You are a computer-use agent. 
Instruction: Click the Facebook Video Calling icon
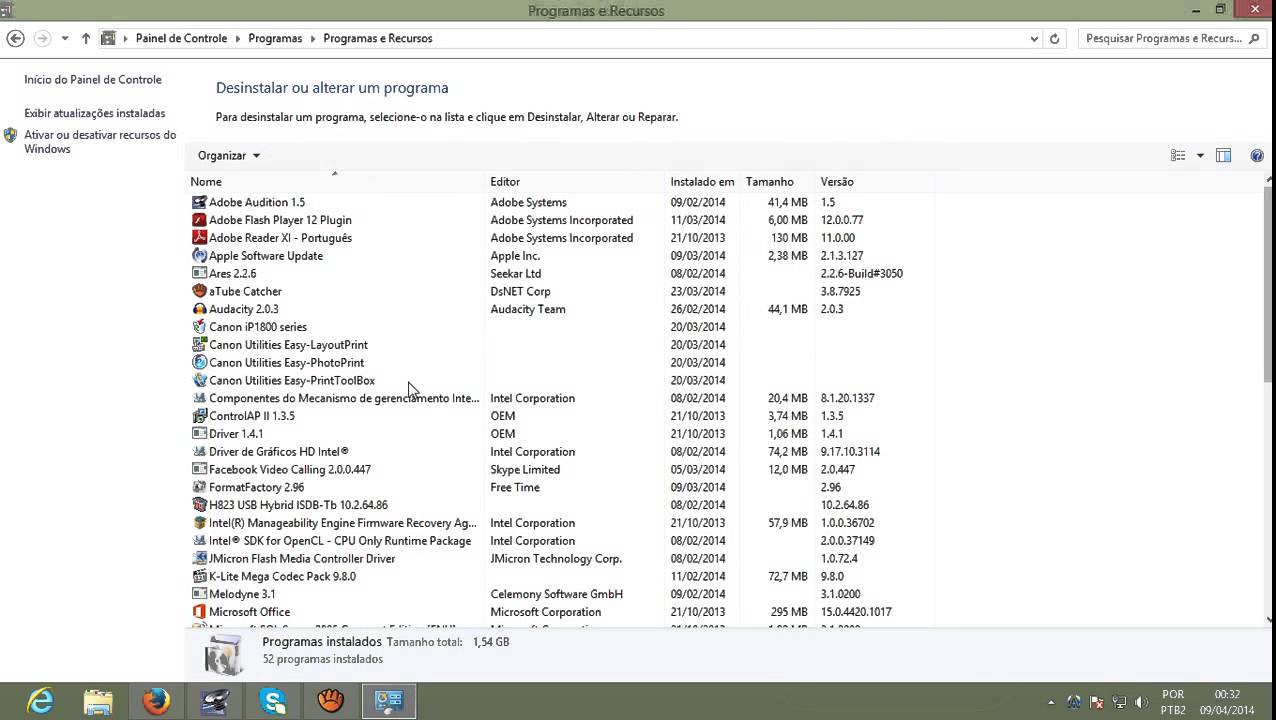point(199,469)
